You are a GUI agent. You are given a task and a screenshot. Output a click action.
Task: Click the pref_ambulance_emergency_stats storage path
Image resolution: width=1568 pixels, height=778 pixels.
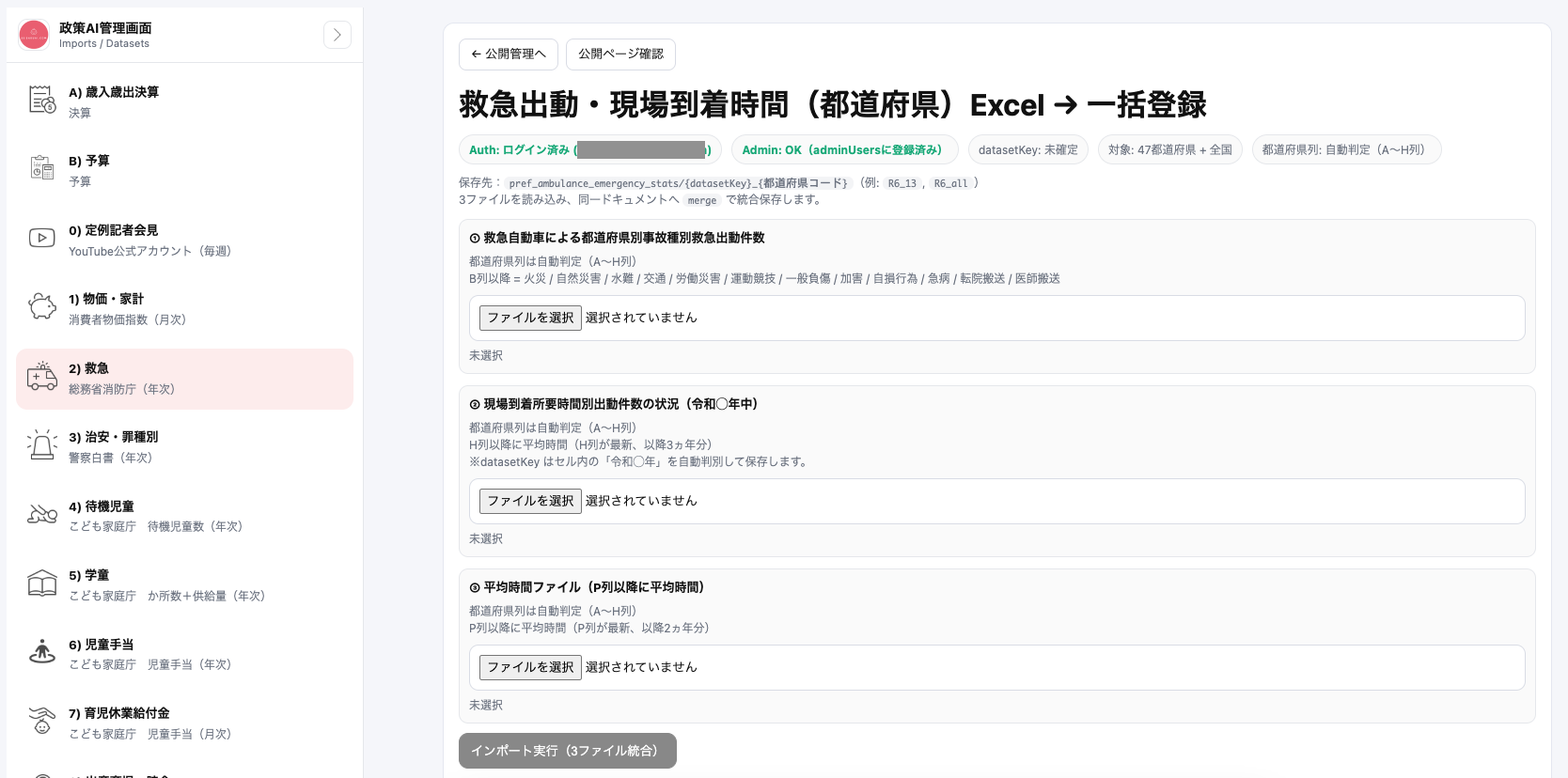tap(679, 183)
